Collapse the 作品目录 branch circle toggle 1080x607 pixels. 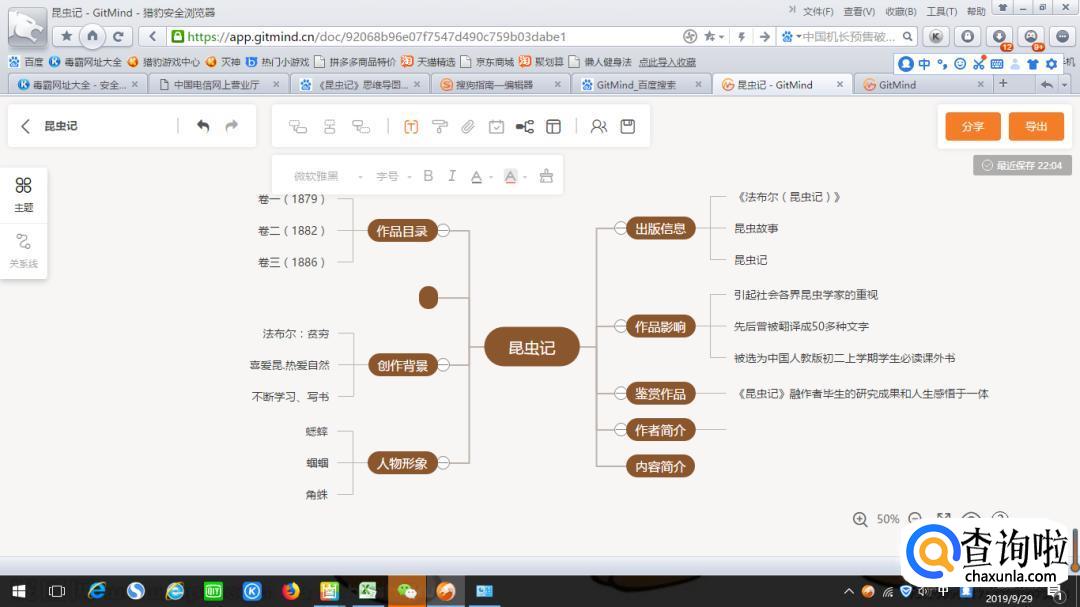443,230
